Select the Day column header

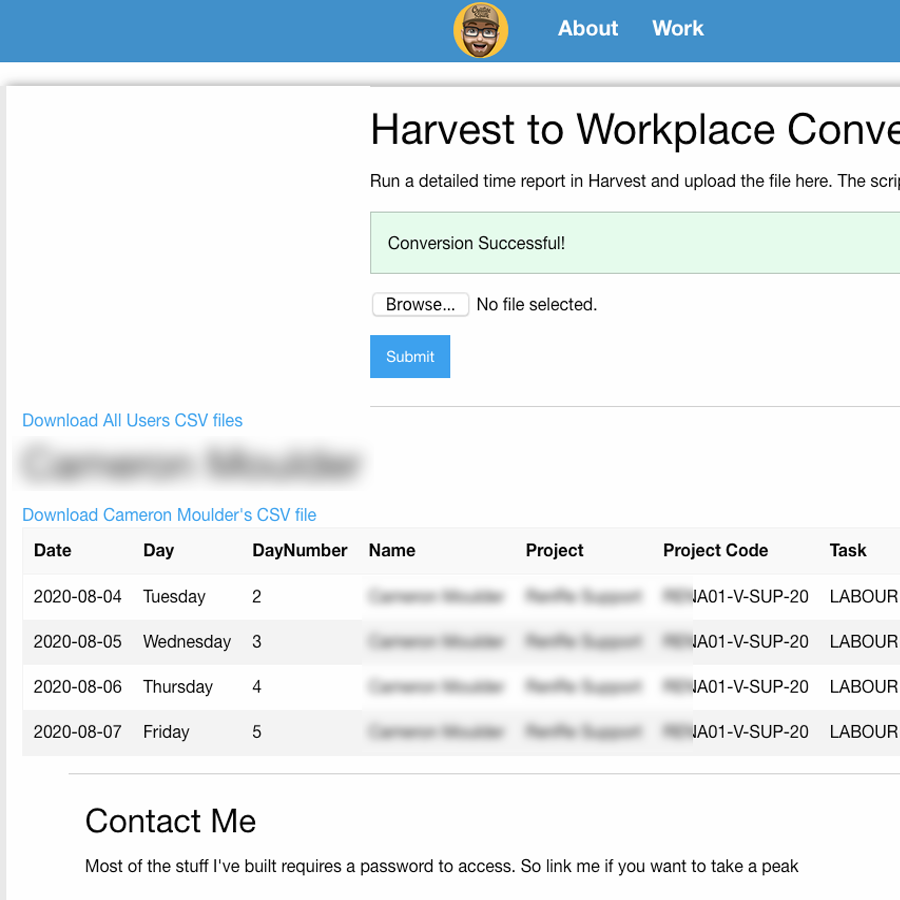coord(158,551)
